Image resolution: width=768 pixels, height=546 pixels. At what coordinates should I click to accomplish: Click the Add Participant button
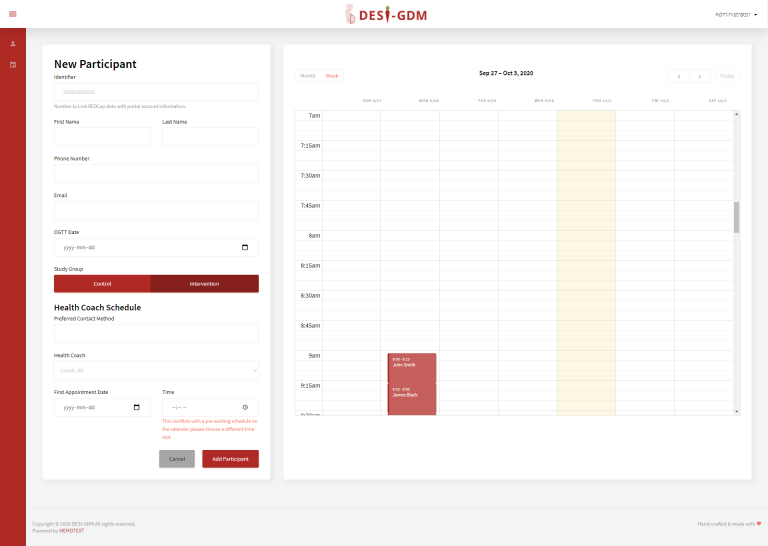point(230,459)
